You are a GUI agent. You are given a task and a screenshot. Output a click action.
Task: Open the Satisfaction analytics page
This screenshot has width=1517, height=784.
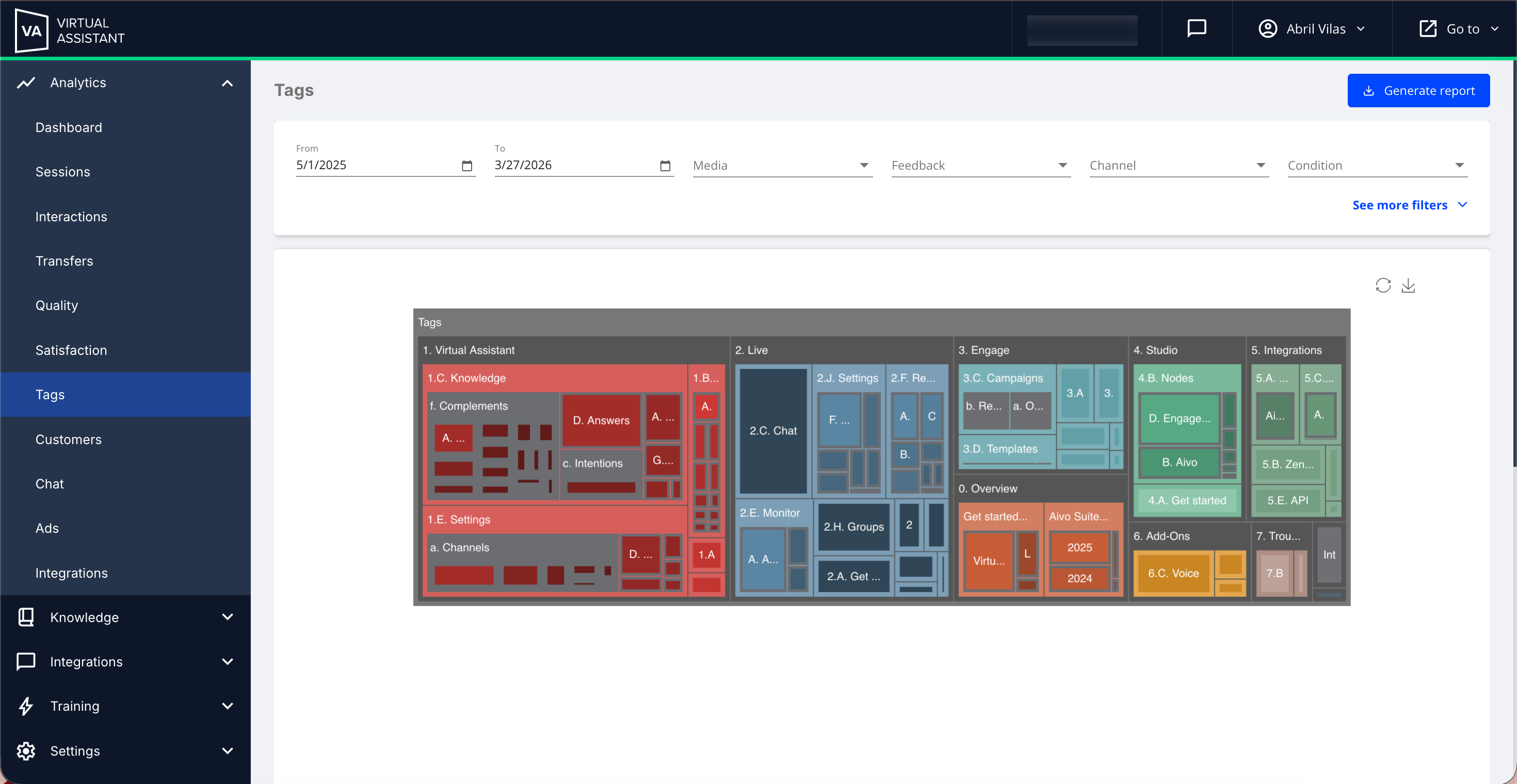coord(71,350)
